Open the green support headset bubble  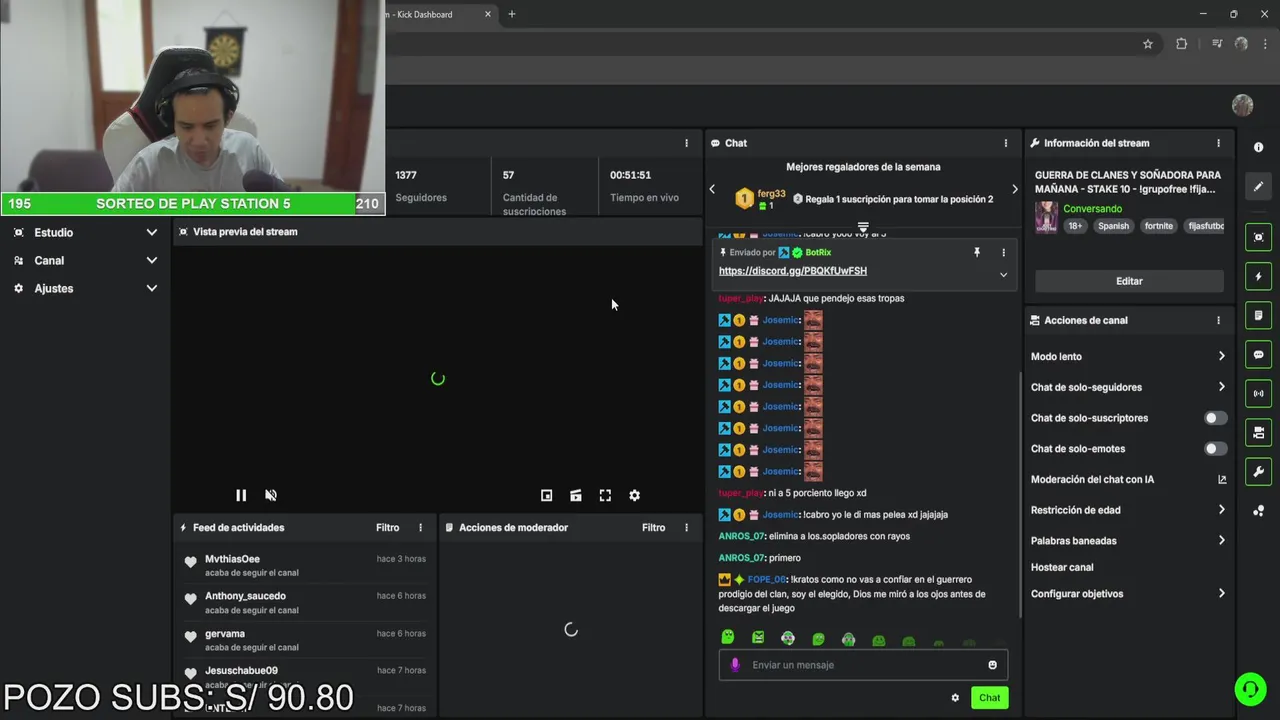[x=1249, y=689]
